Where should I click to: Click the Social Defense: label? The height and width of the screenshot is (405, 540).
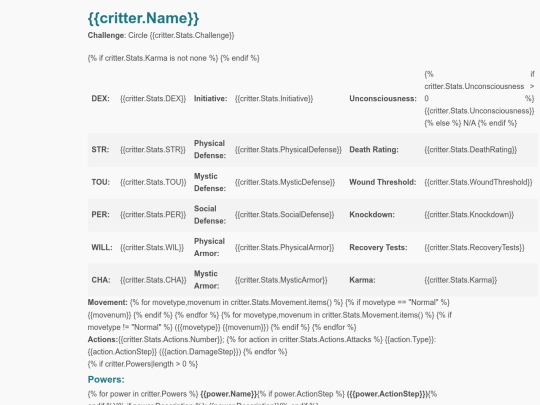coord(210,215)
